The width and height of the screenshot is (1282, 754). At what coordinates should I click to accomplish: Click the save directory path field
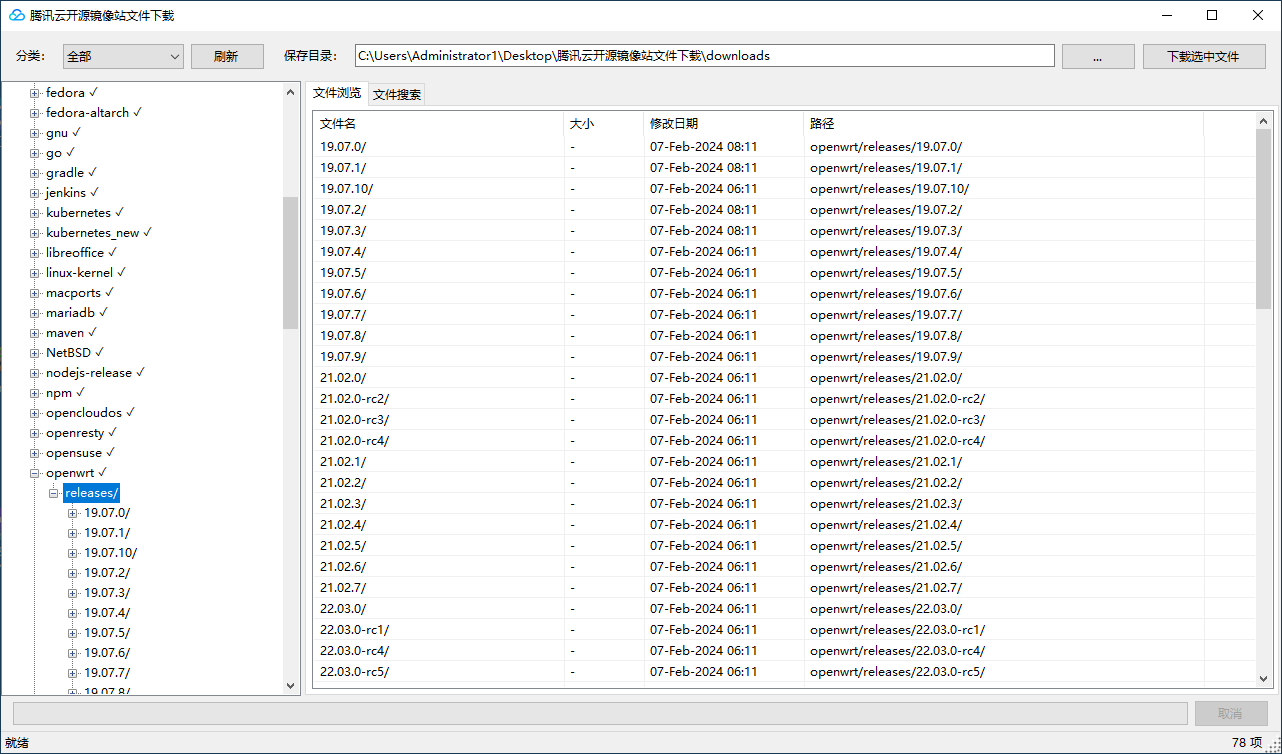(x=705, y=56)
